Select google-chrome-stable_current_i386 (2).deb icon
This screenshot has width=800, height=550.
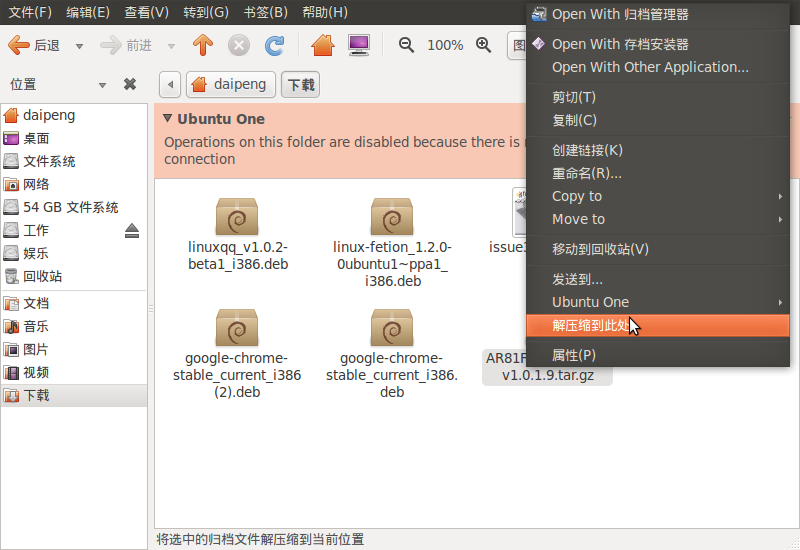coord(237,327)
